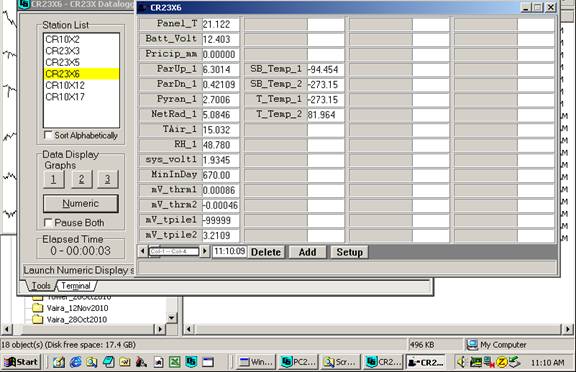This screenshot has width=576, height=372.
Task: Click the volume speaker tray icon
Action: point(461,362)
